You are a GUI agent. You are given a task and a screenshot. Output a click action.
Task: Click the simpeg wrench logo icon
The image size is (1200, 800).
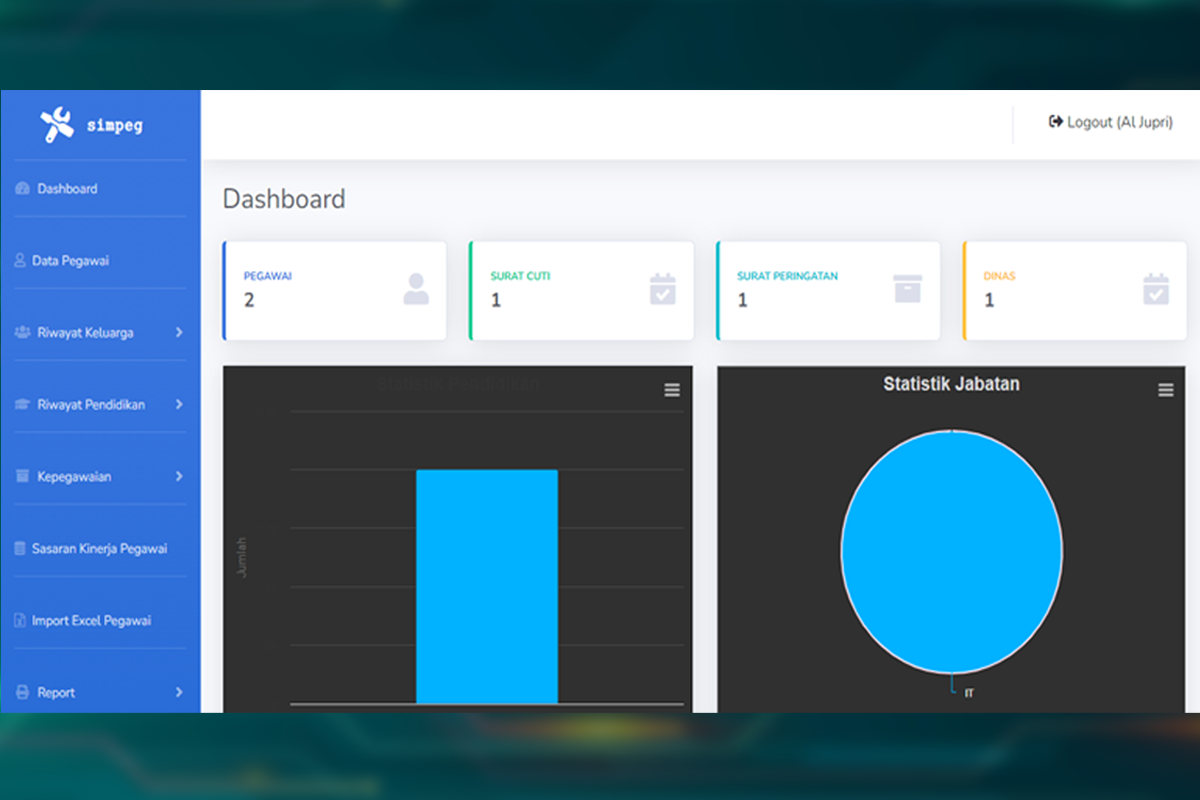coord(57,125)
